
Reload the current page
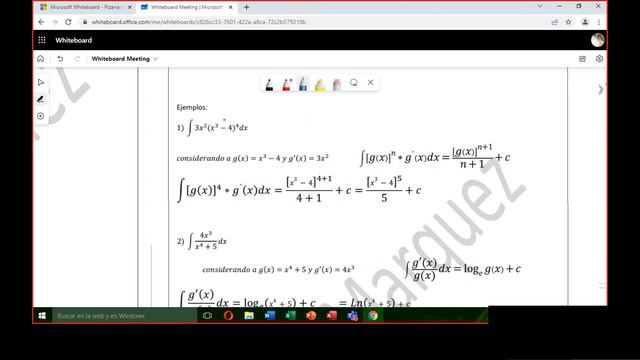click(x=68, y=22)
